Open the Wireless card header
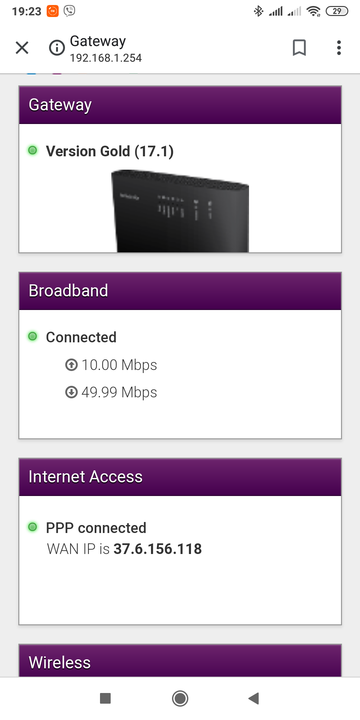This screenshot has width=360, height=720. (180, 661)
